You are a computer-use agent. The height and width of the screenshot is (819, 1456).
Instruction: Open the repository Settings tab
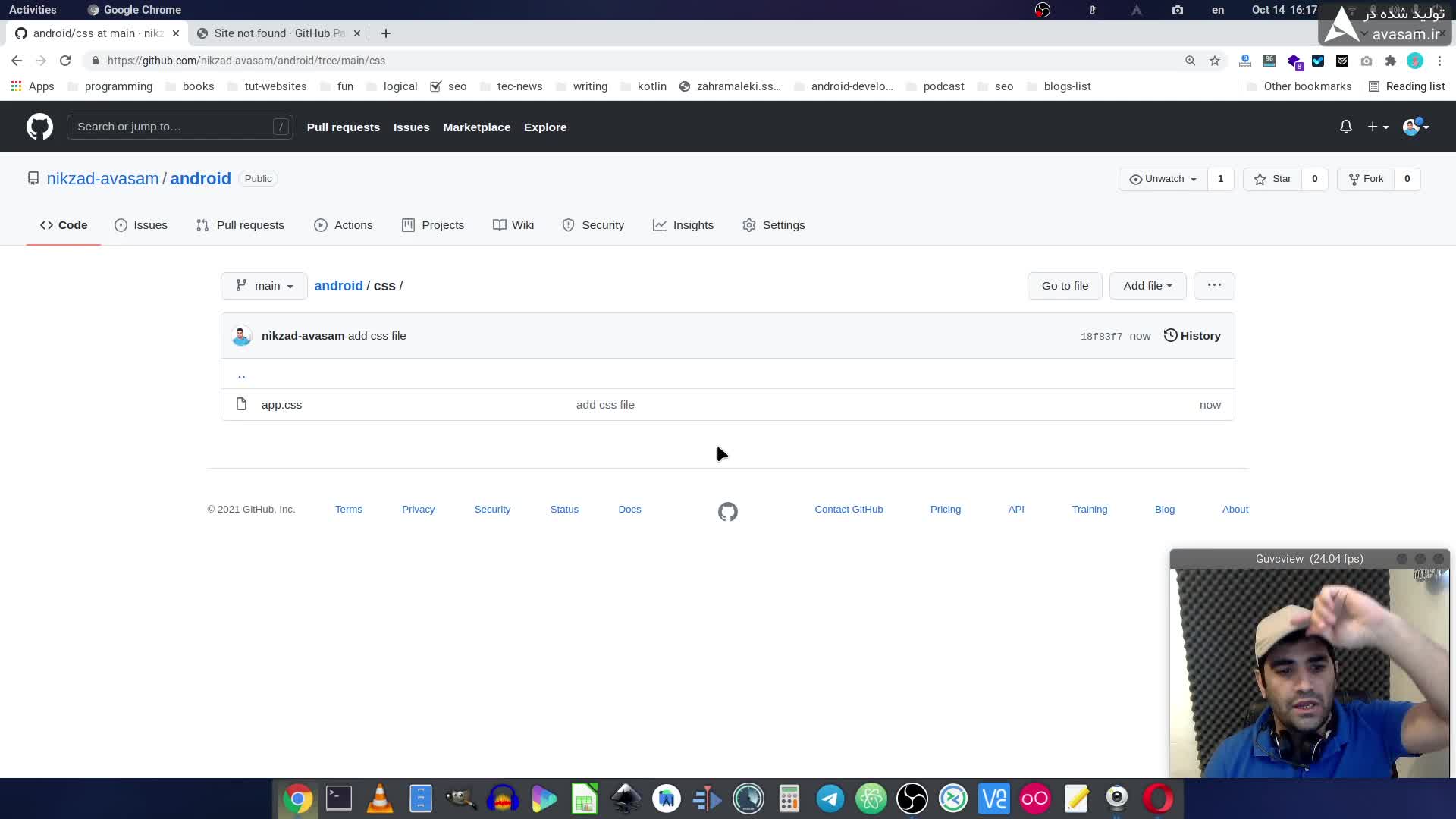[773, 225]
